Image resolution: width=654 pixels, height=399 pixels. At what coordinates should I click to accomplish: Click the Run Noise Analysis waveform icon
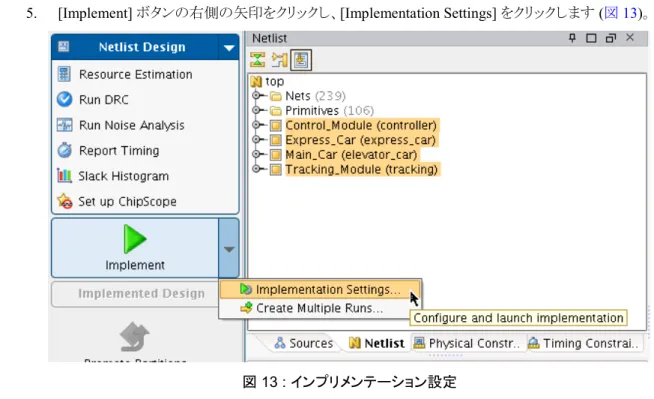point(64,125)
